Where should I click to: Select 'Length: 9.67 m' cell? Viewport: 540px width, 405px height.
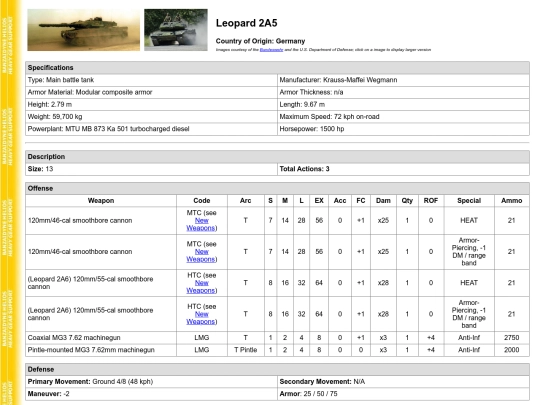pyautogui.click(x=403, y=104)
